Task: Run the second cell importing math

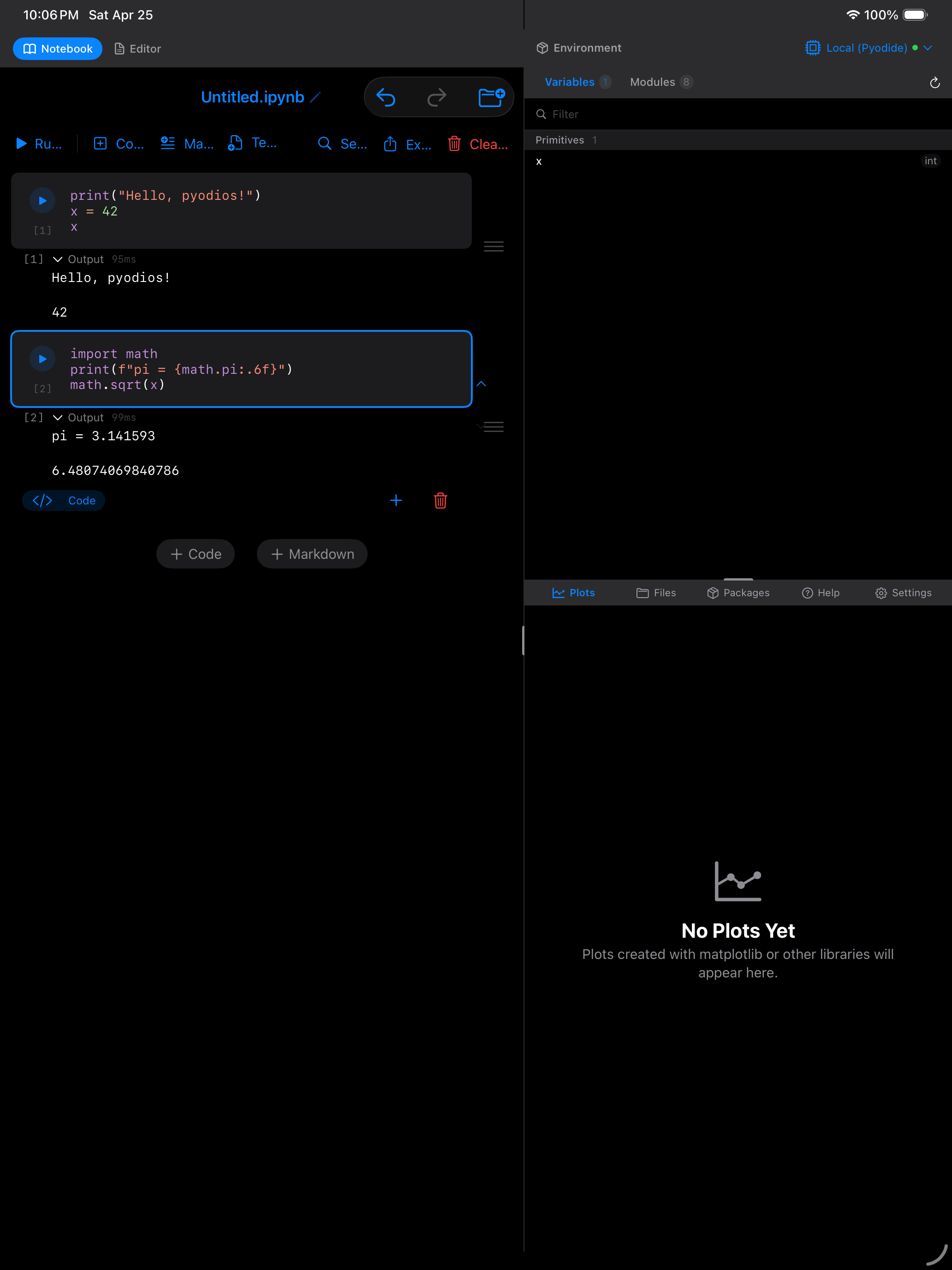Action: click(42, 359)
